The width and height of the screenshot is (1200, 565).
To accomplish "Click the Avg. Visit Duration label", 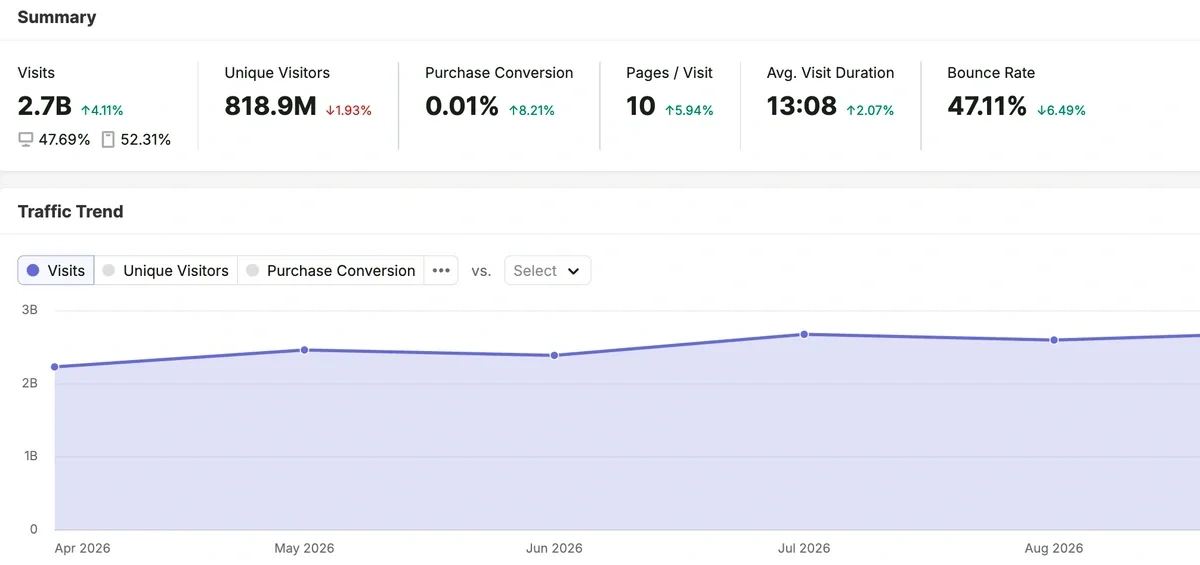I will coord(830,73).
